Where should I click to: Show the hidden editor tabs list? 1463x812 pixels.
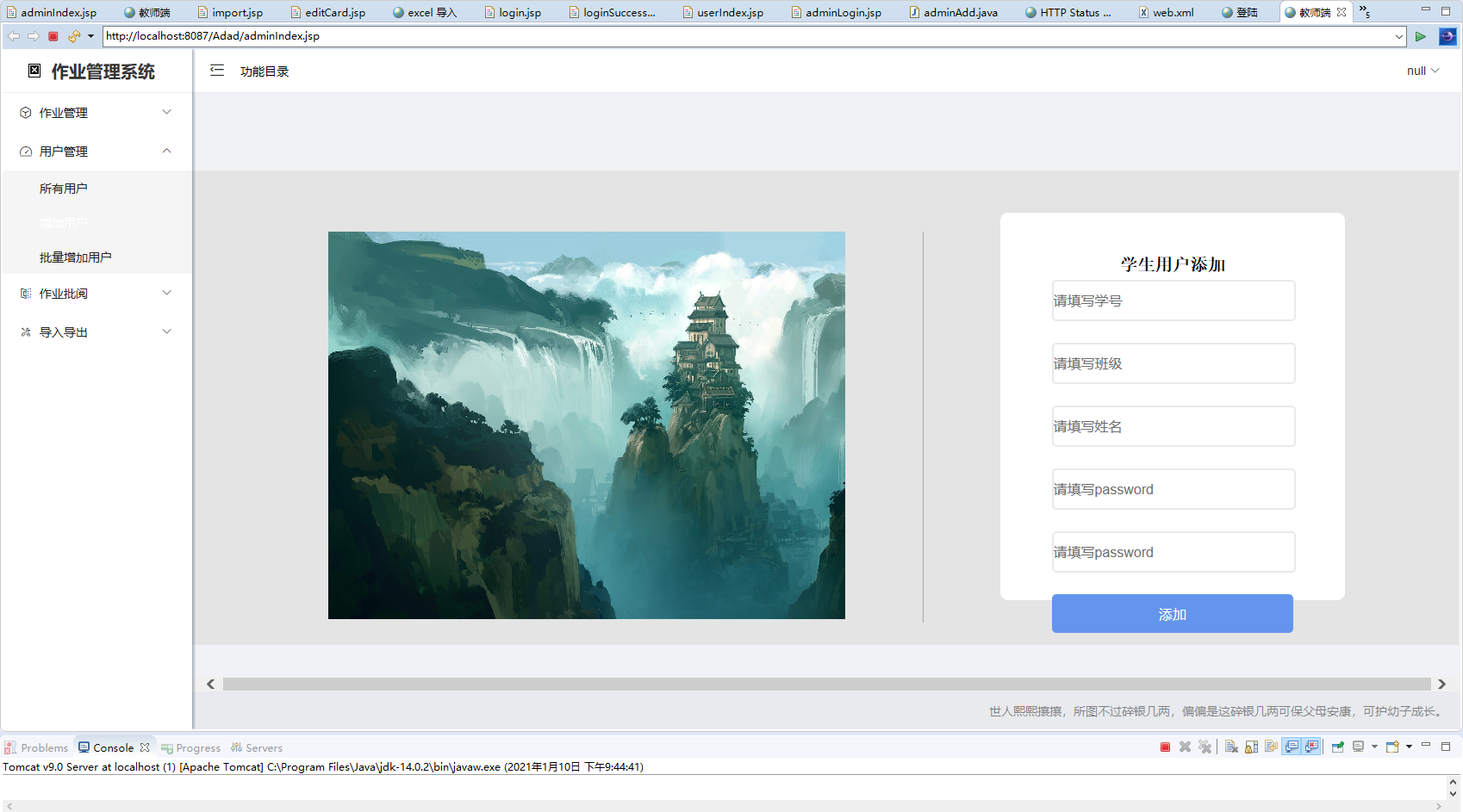(1365, 12)
